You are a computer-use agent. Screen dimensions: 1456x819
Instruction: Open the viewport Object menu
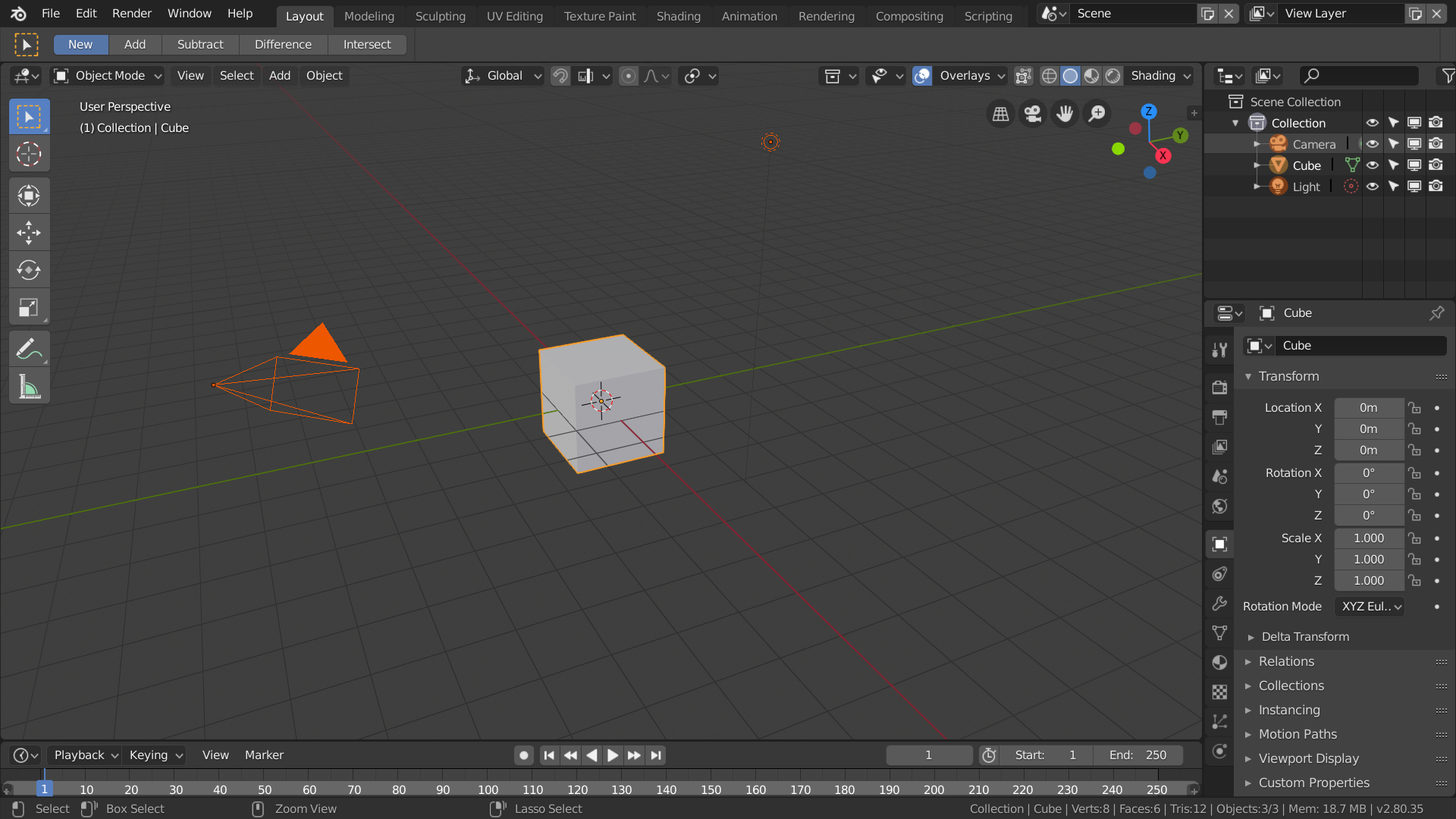324,76
